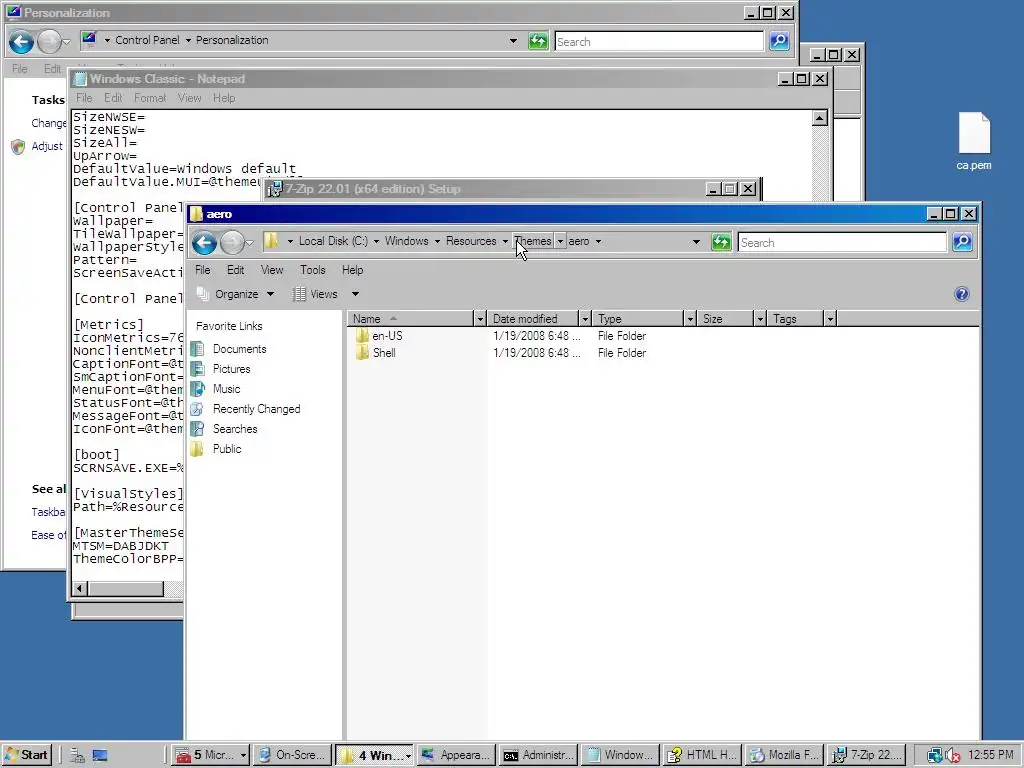
Task: Open Edit menu in aero window
Action: tap(235, 270)
